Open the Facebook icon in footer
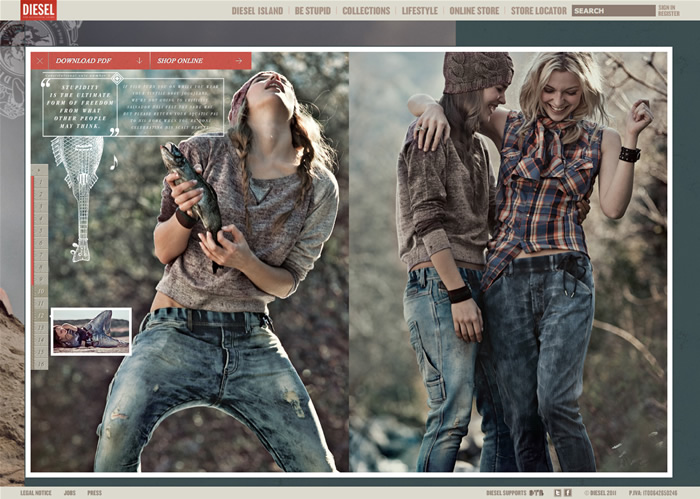 click(x=567, y=493)
